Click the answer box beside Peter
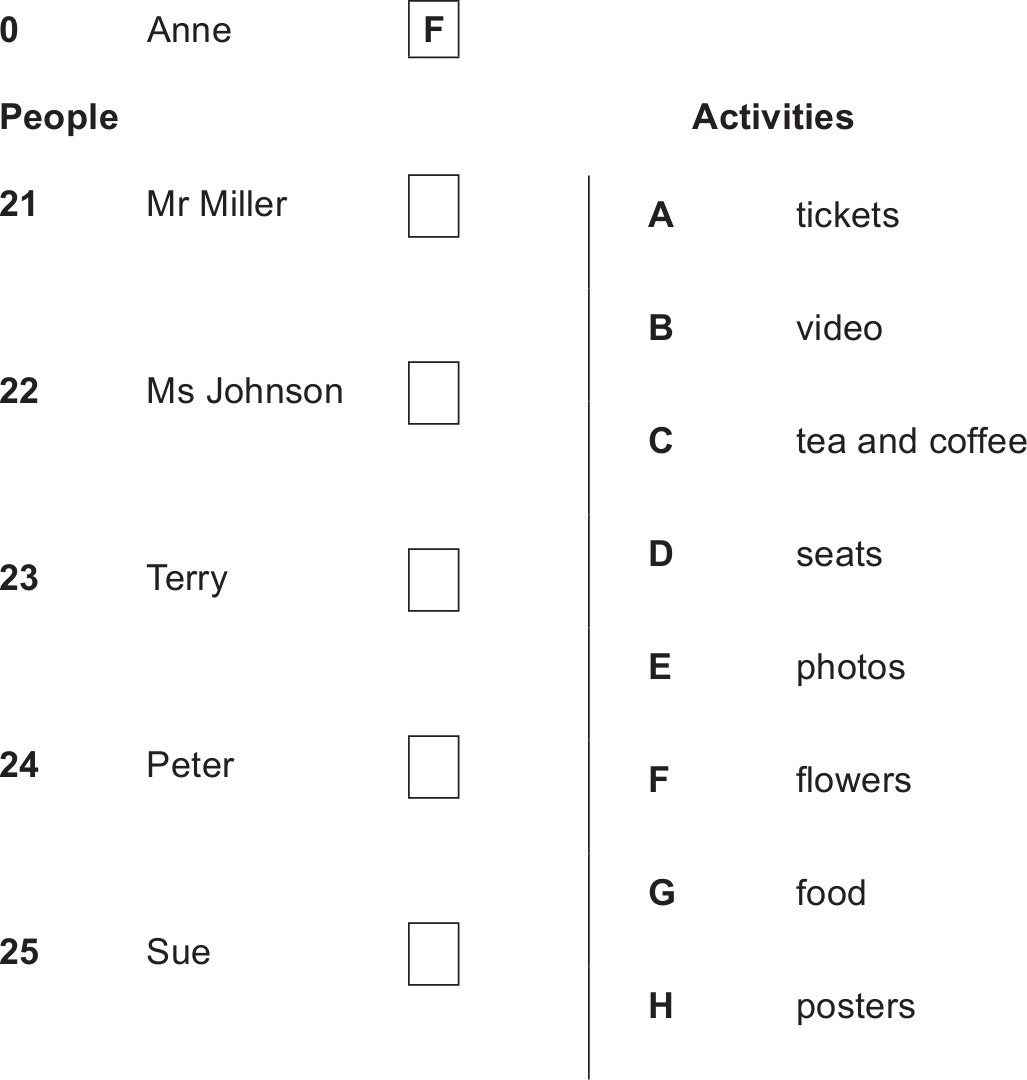This screenshot has width=1027, height=1080. point(433,767)
